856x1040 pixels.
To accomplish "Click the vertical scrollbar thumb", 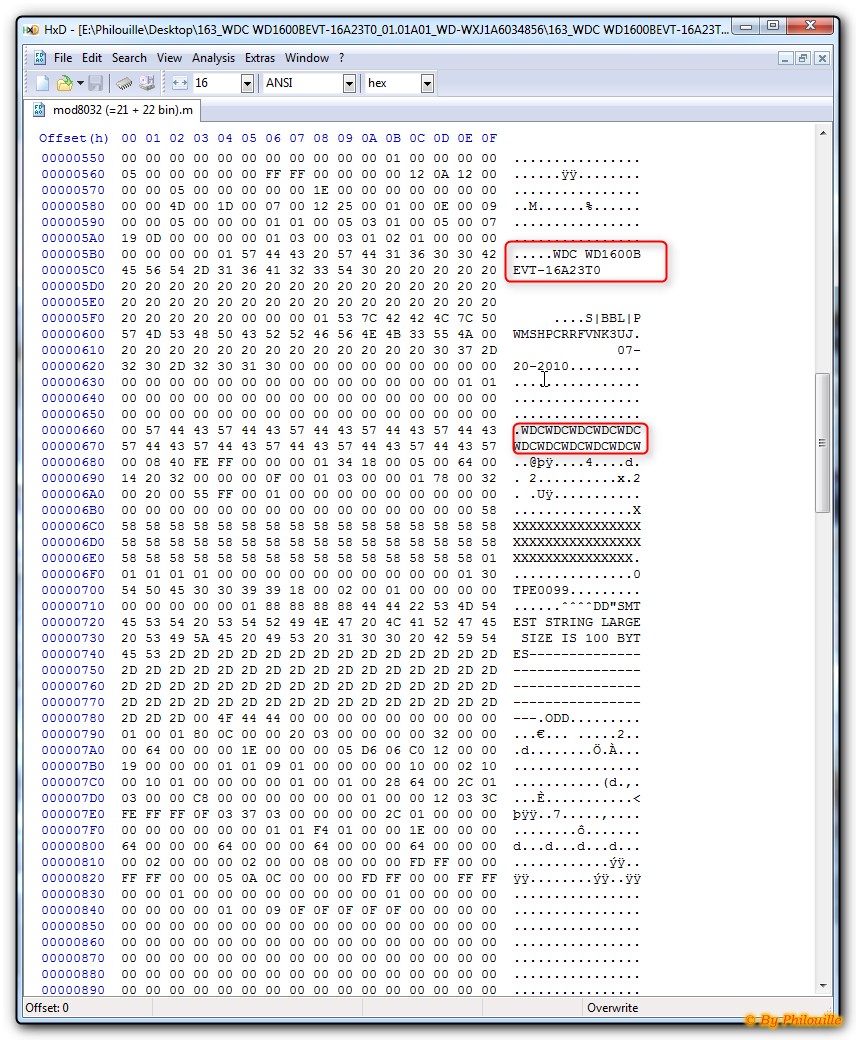I will pos(823,443).
